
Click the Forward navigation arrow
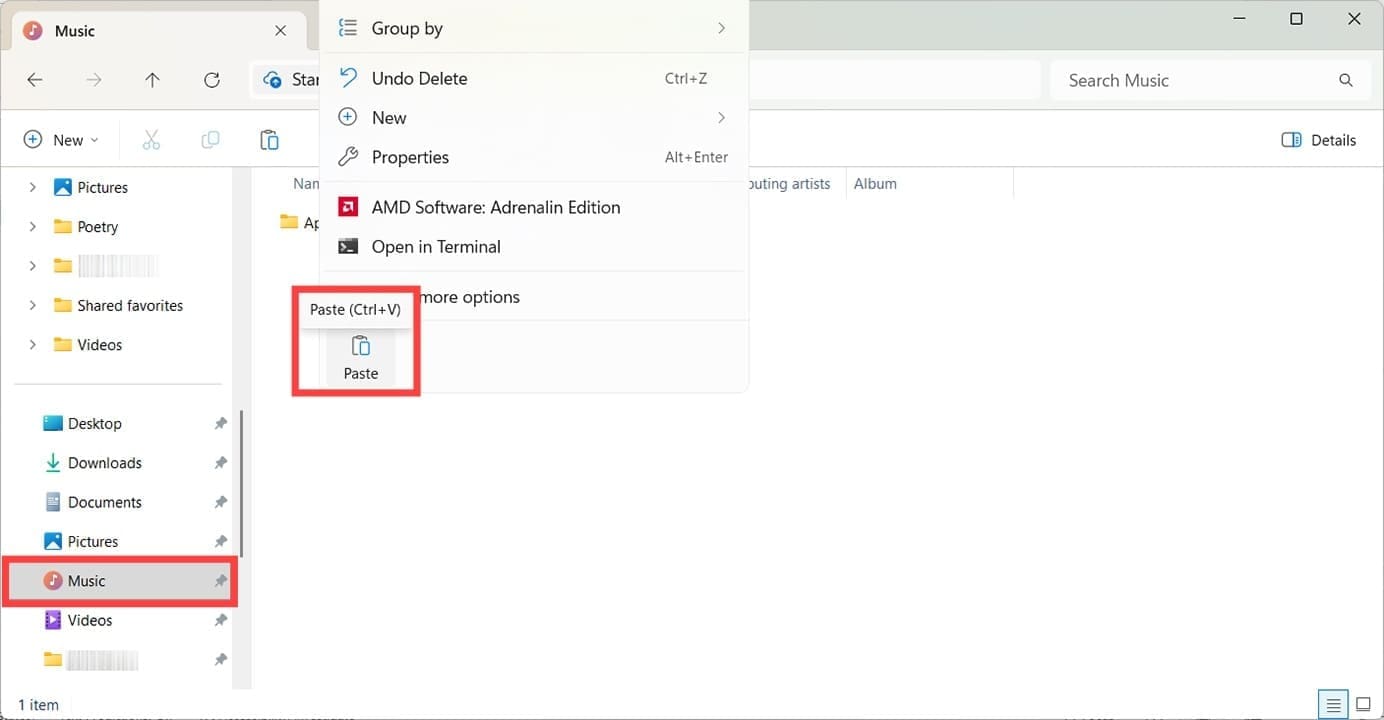tap(94, 80)
